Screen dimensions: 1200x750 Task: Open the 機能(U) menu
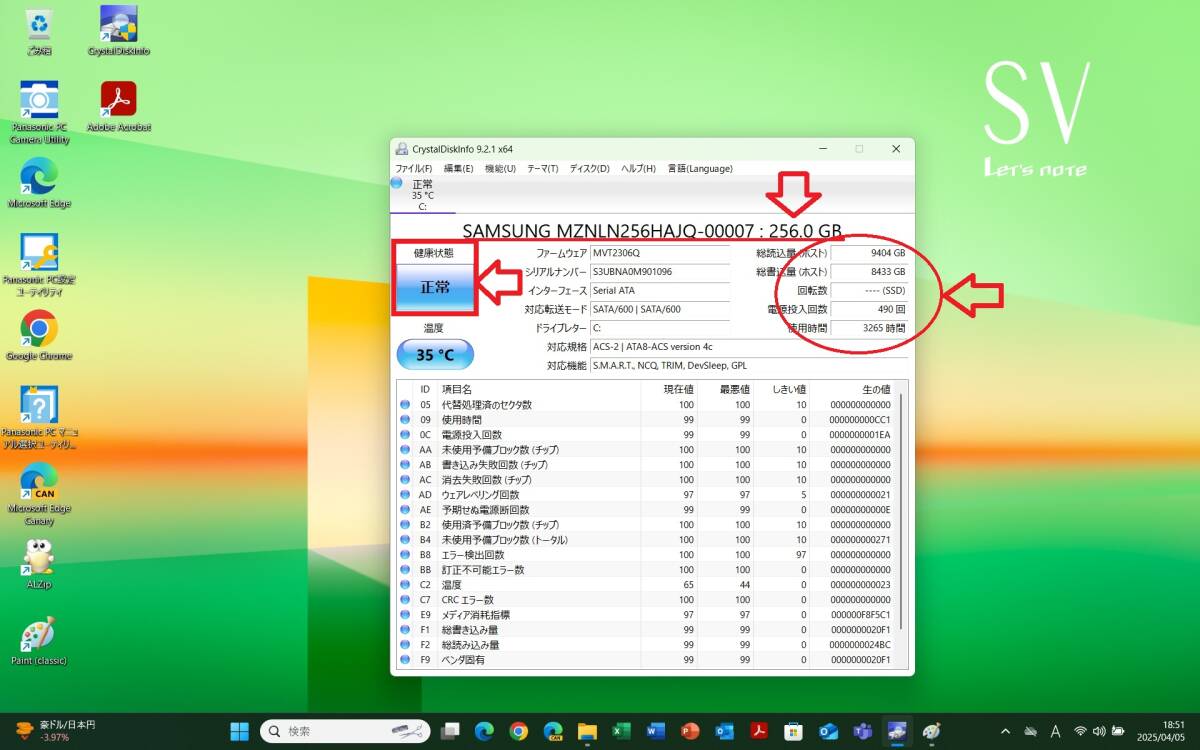(x=500, y=168)
